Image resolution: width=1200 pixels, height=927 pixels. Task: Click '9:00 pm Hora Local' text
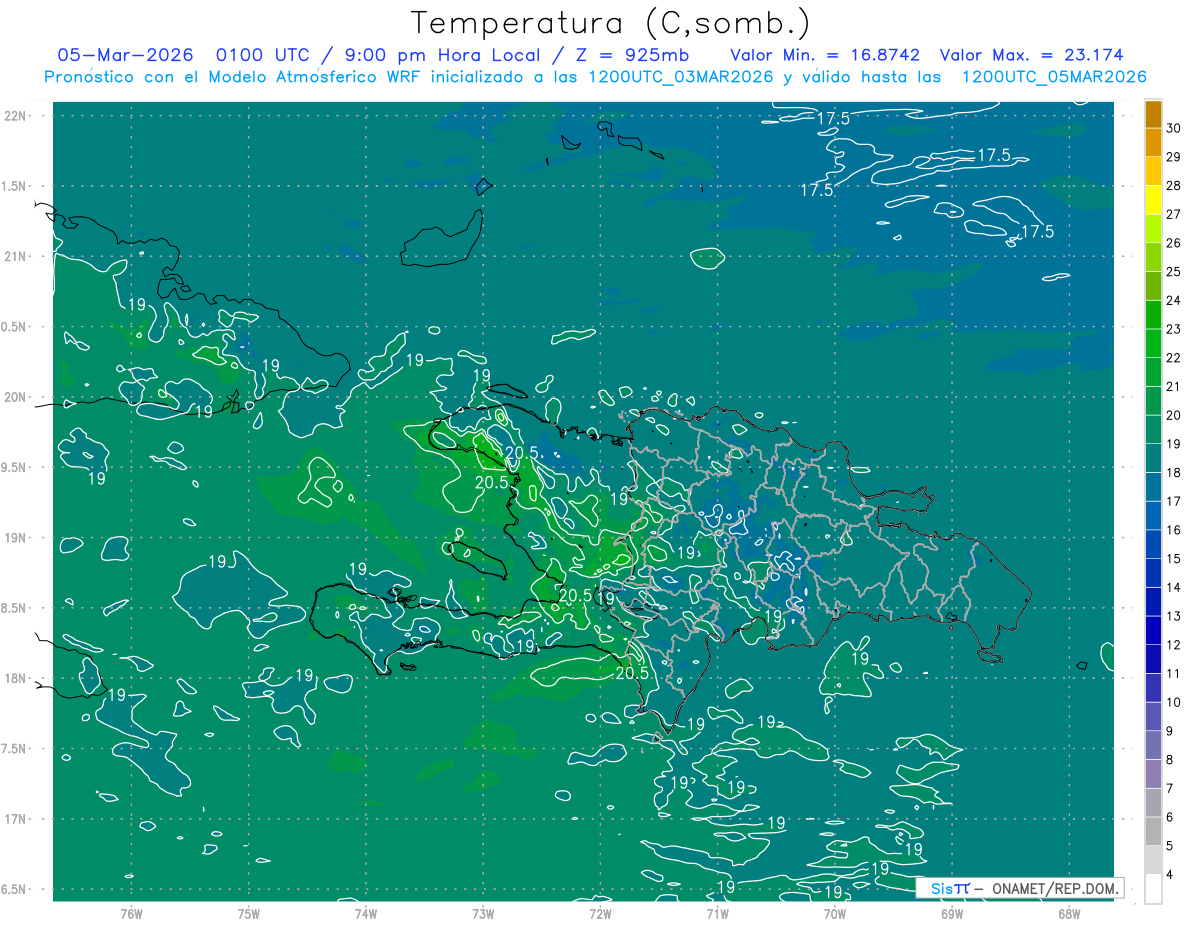(x=441, y=55)
